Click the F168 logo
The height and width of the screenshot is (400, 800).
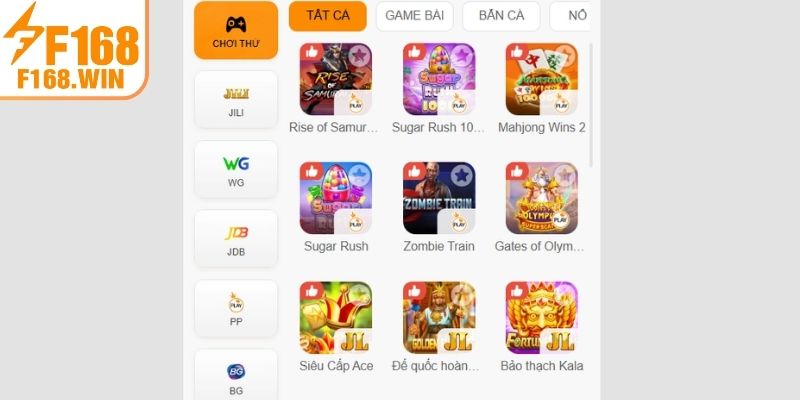pyautogui.click(x=73, y=48)
